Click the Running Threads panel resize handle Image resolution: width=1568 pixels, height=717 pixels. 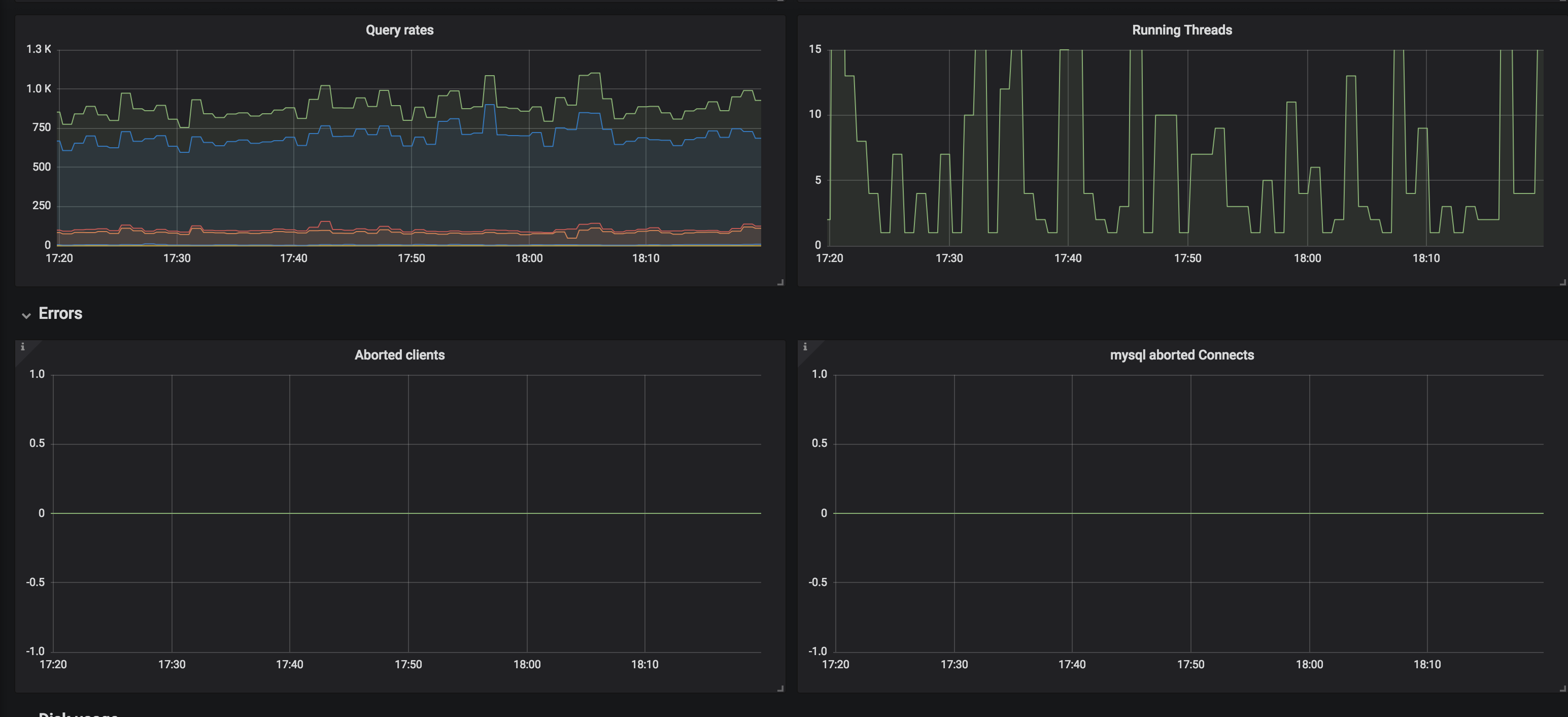[x=1562, y=282]
